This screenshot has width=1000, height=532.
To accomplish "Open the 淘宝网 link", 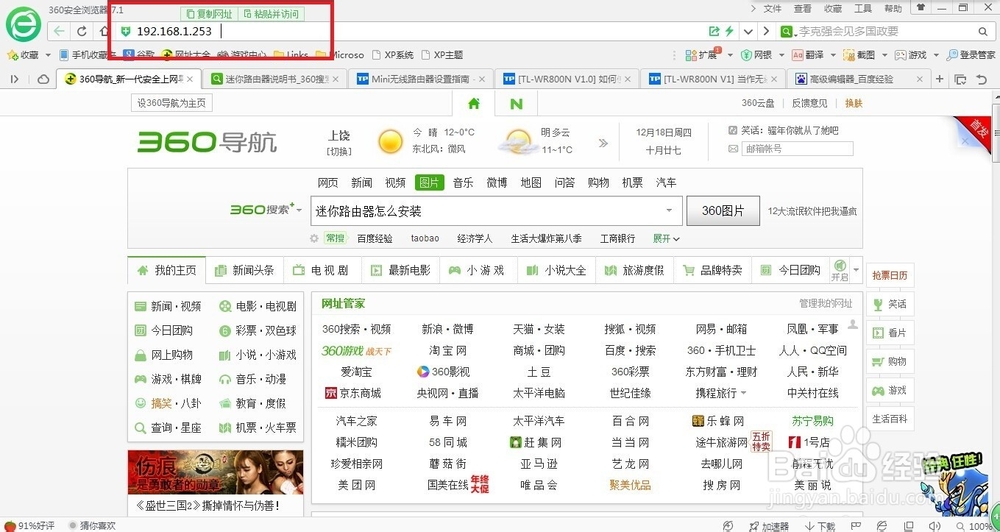I will point(448,350).
